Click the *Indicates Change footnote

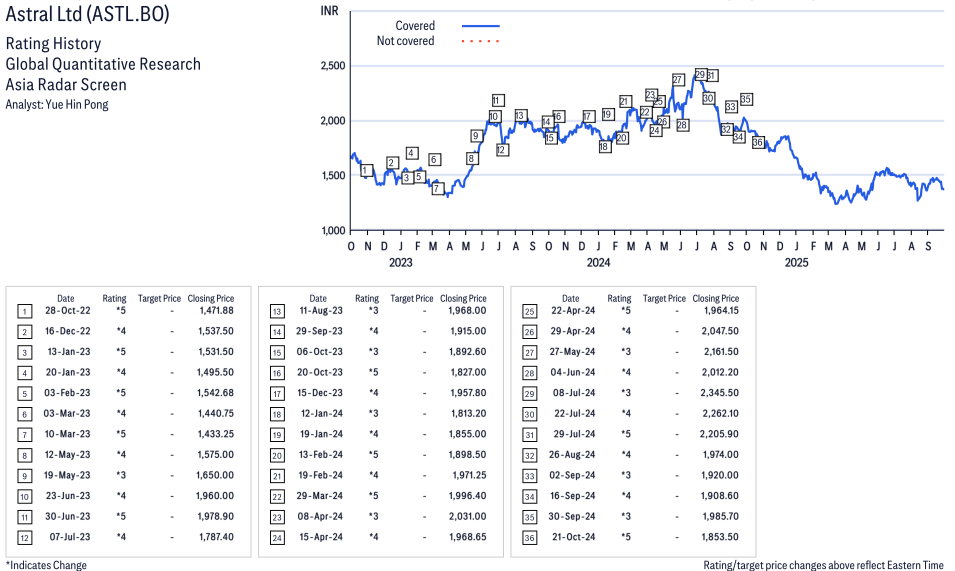(x=46, y=565)
